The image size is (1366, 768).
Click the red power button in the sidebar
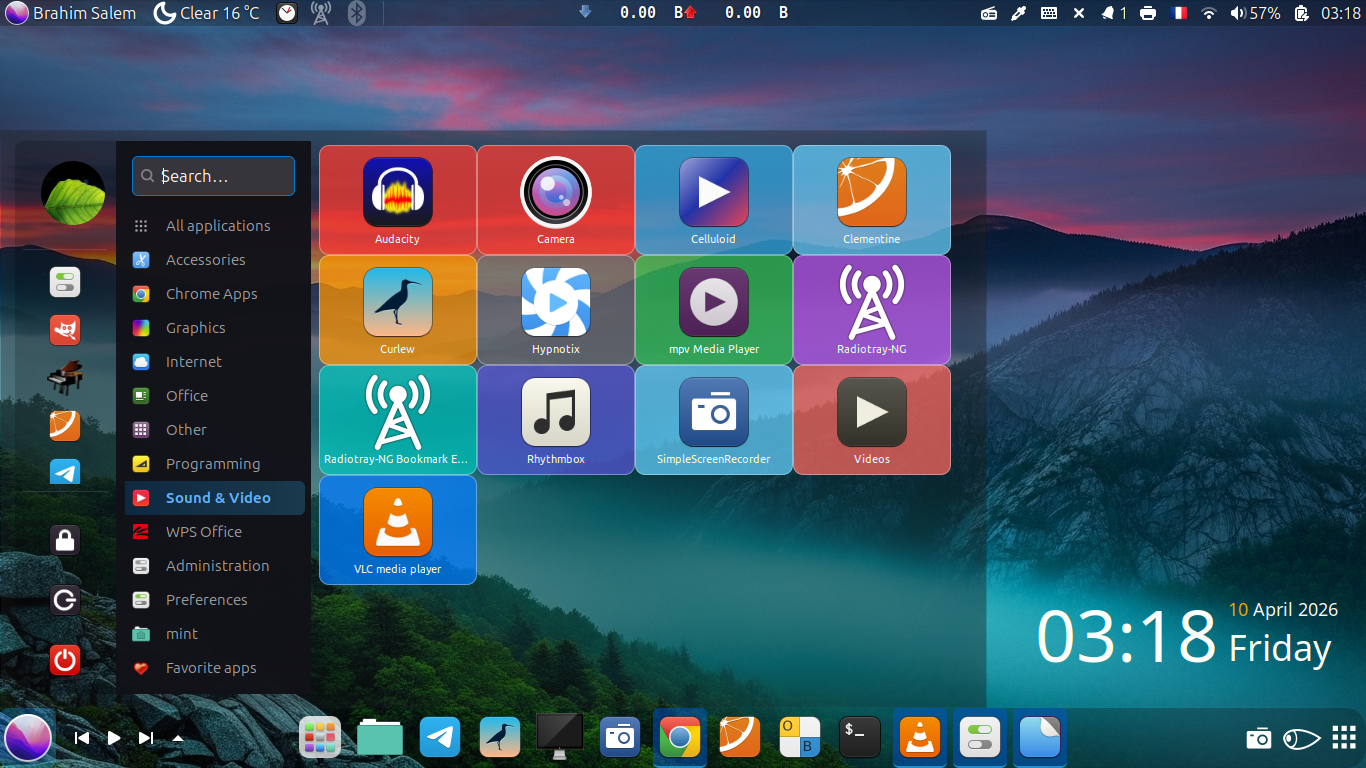click(x=65, y=660)
